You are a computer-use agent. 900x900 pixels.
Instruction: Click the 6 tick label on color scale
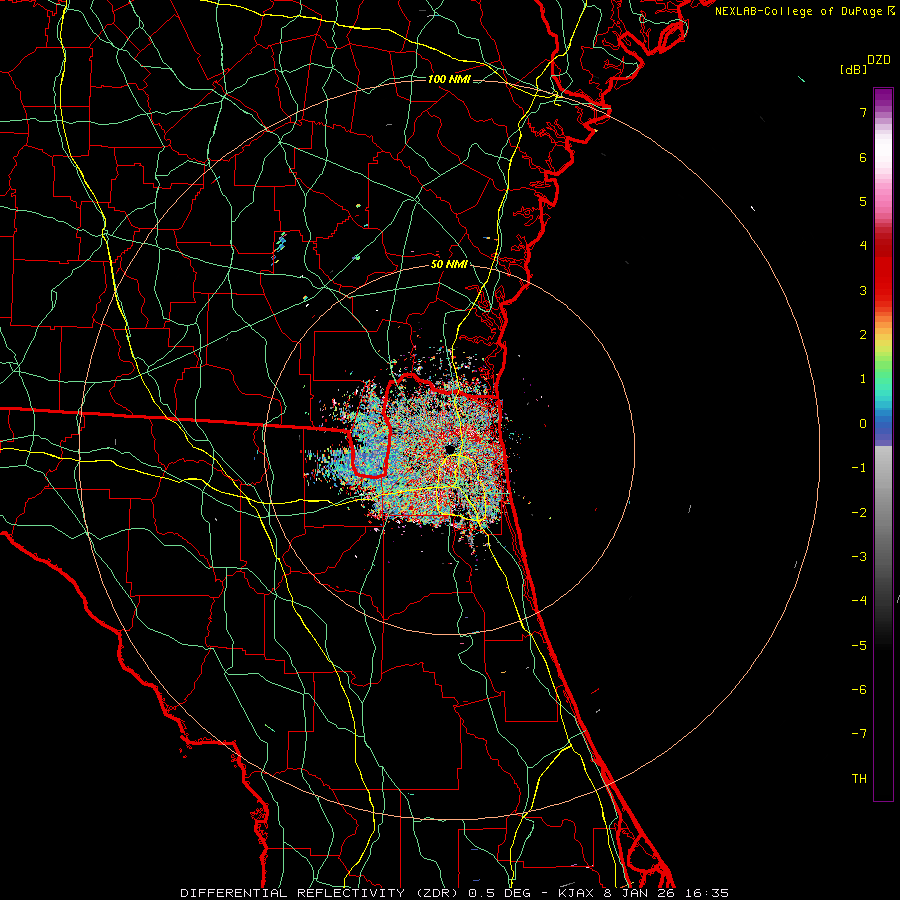click(x=863, y=157)
